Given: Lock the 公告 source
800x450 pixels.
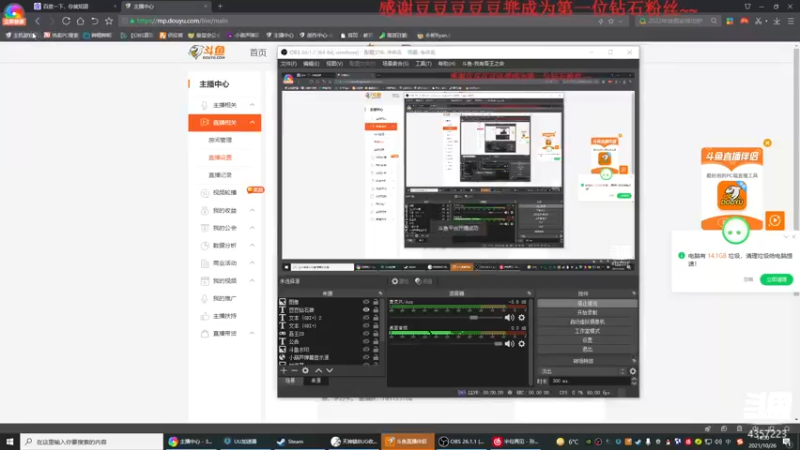Looking at the screenshot, I should coord(376,341).
